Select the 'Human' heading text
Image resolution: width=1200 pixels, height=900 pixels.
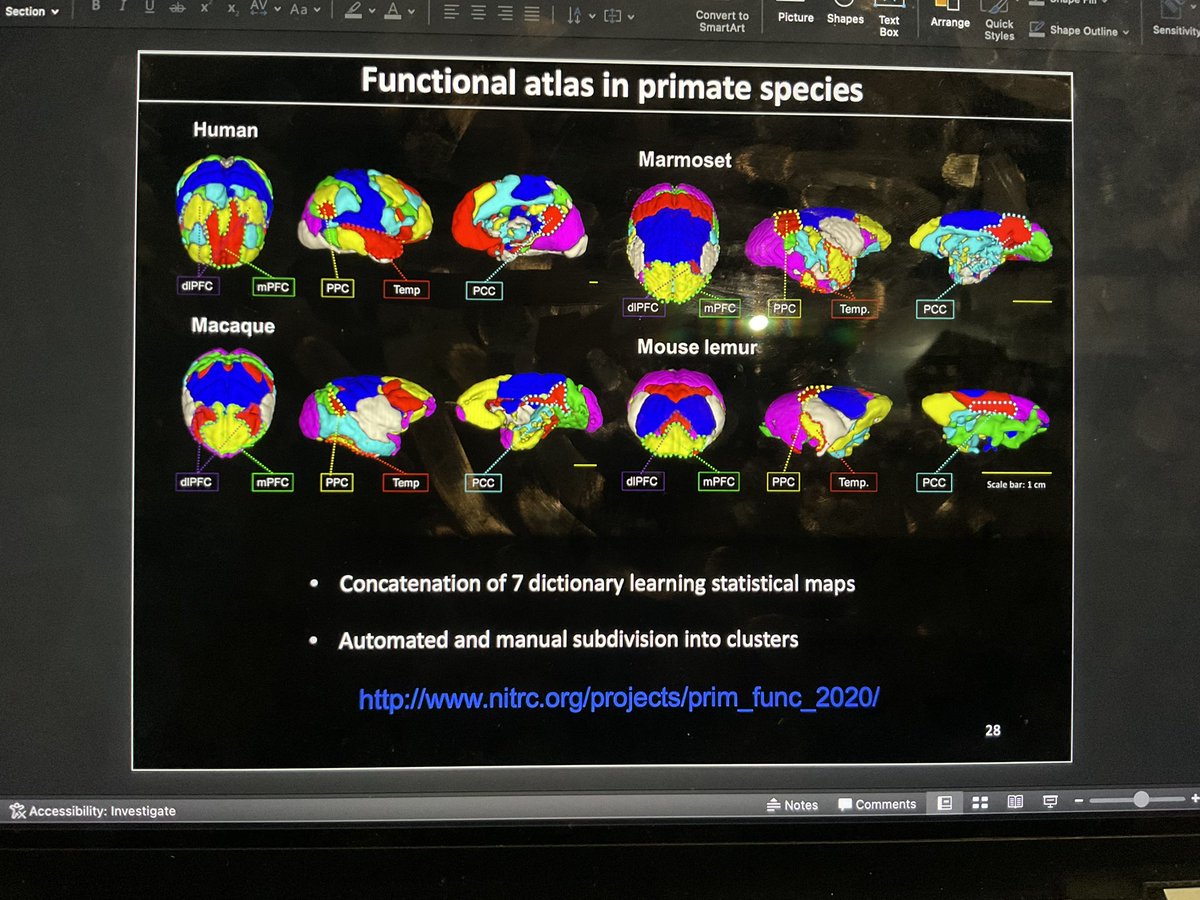pyautogui.click(x=225, y=130)
